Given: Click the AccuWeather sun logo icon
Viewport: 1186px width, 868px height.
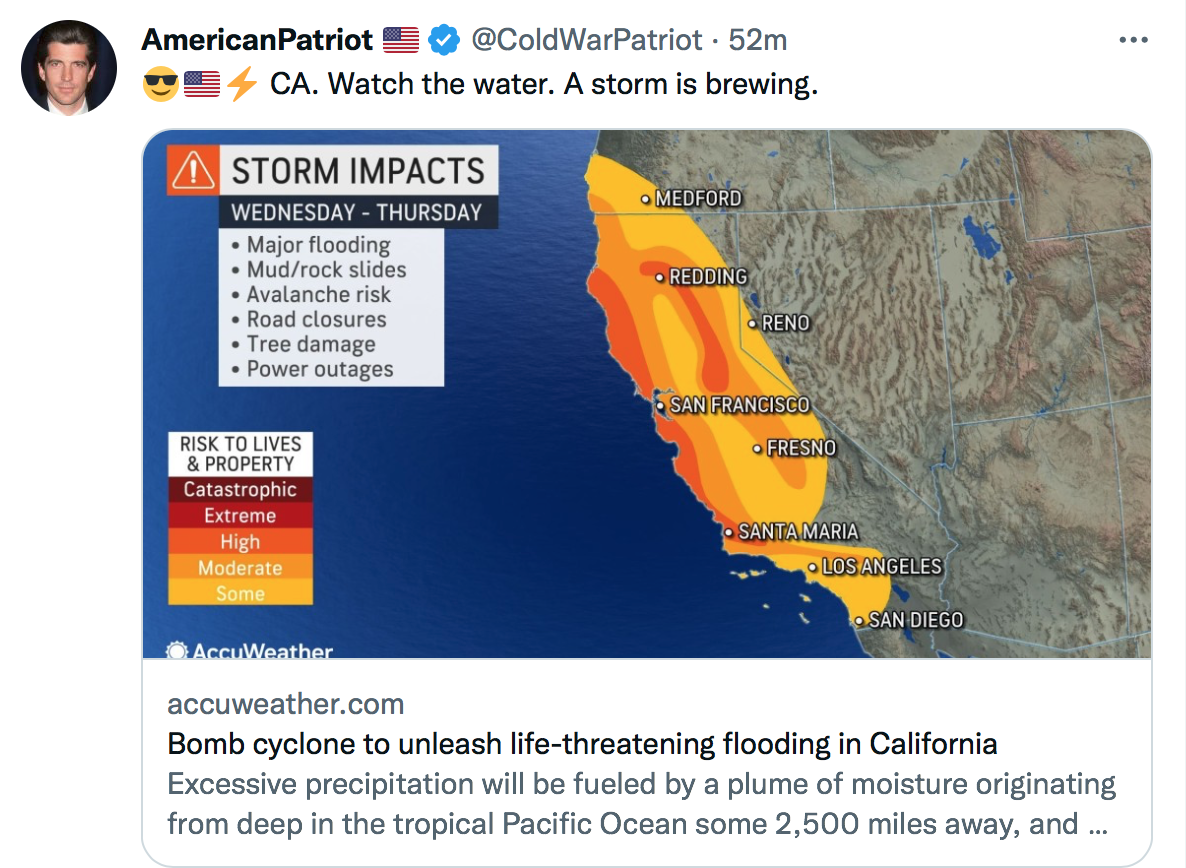Looking at the screenshot, I should point(177,651).
